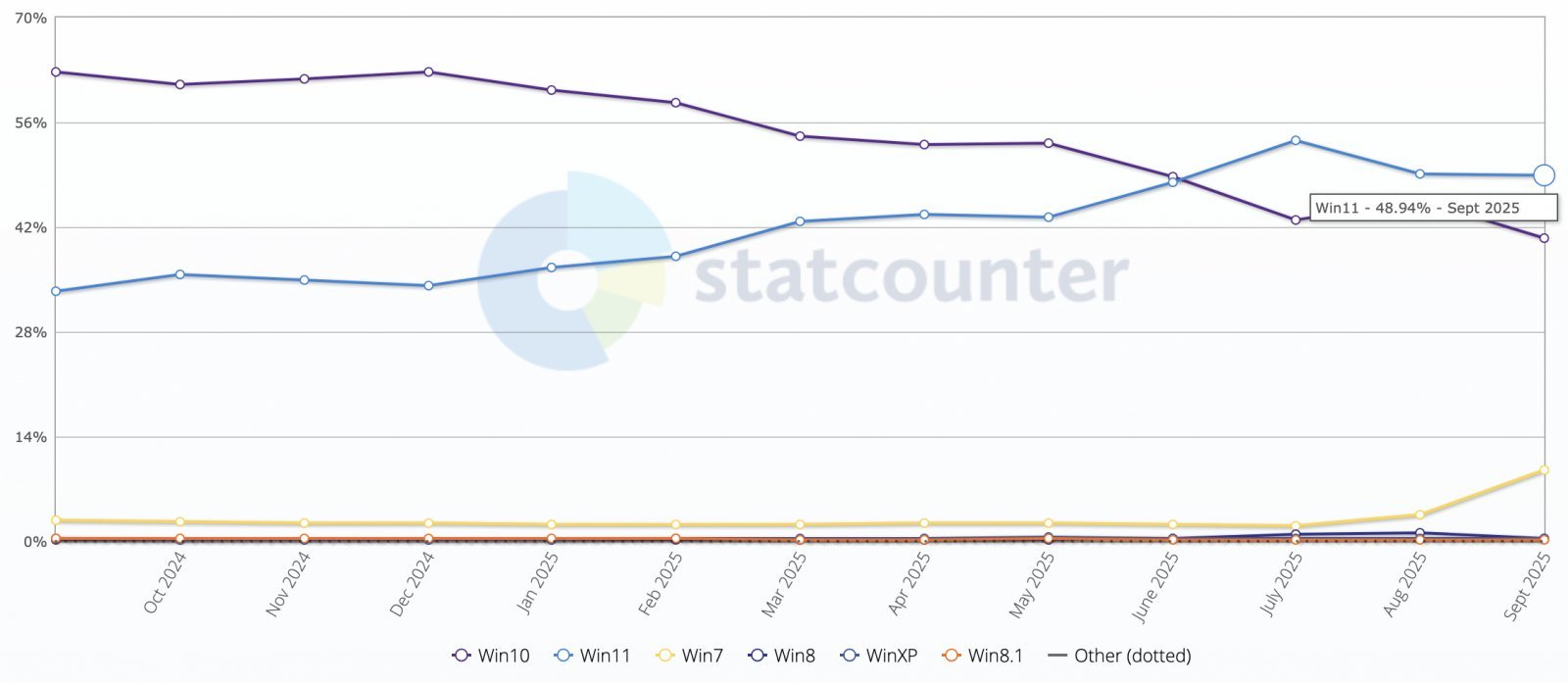Click the Win11 Sept 2025 data point
Image resolution: width=1568 pixels, height=683 pixels.
(x=1543, y=175)
